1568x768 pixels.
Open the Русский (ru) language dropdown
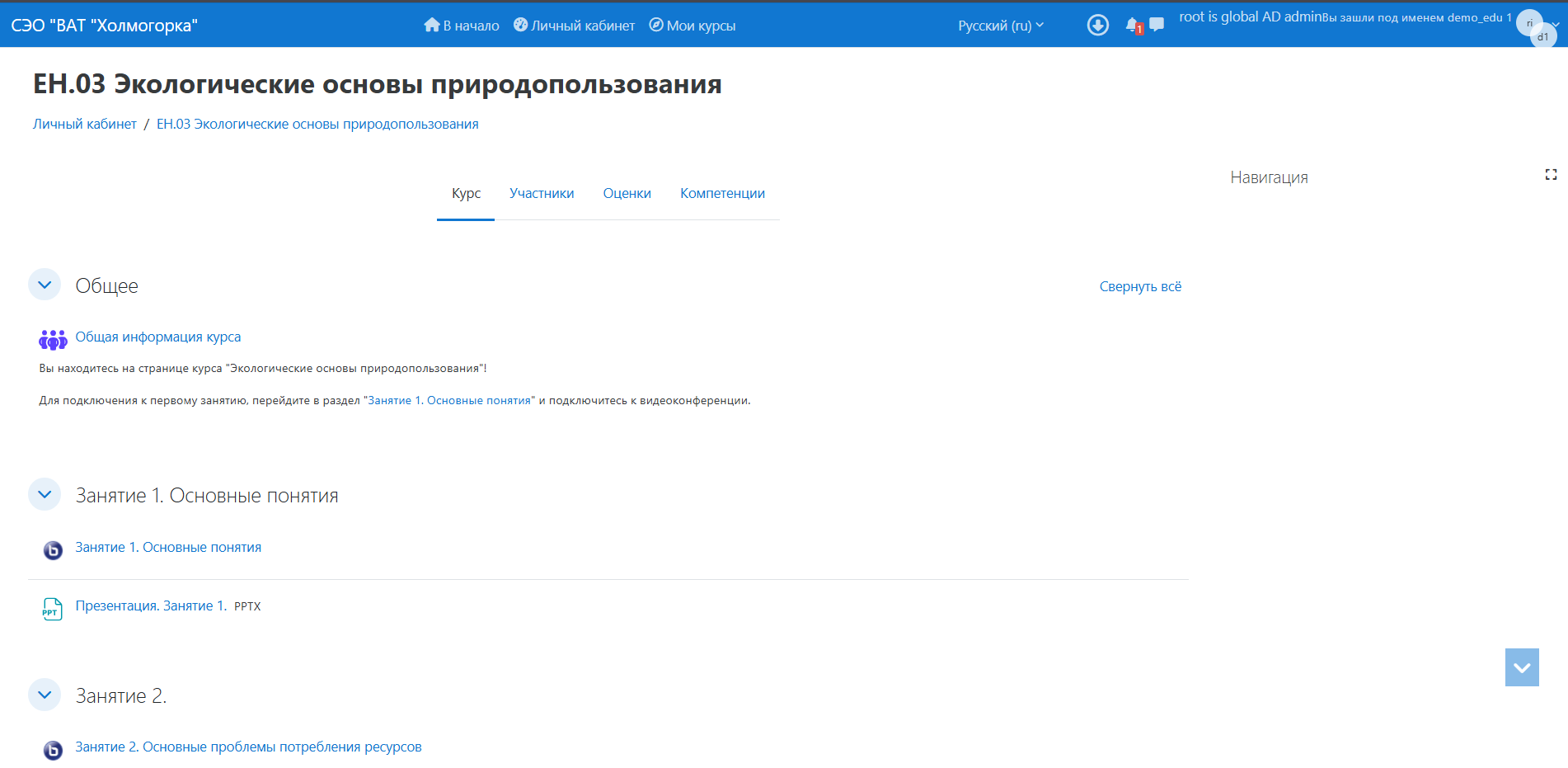[1000, 26]
